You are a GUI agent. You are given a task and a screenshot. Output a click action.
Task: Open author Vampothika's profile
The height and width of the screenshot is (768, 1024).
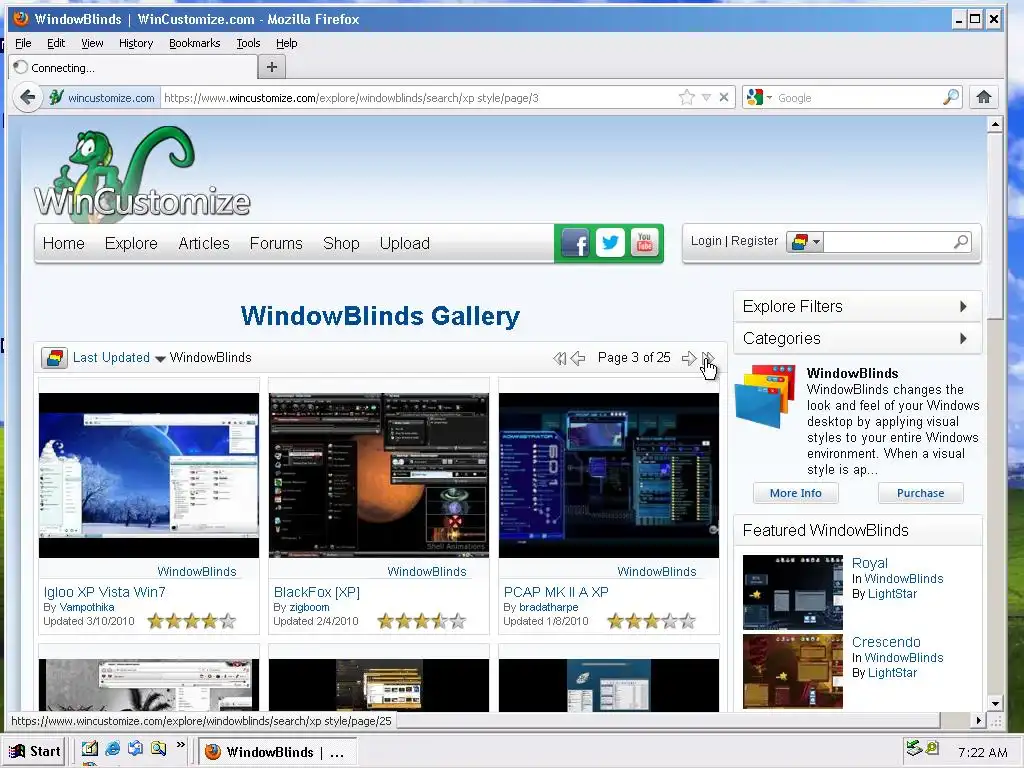[x=87, y=607]
